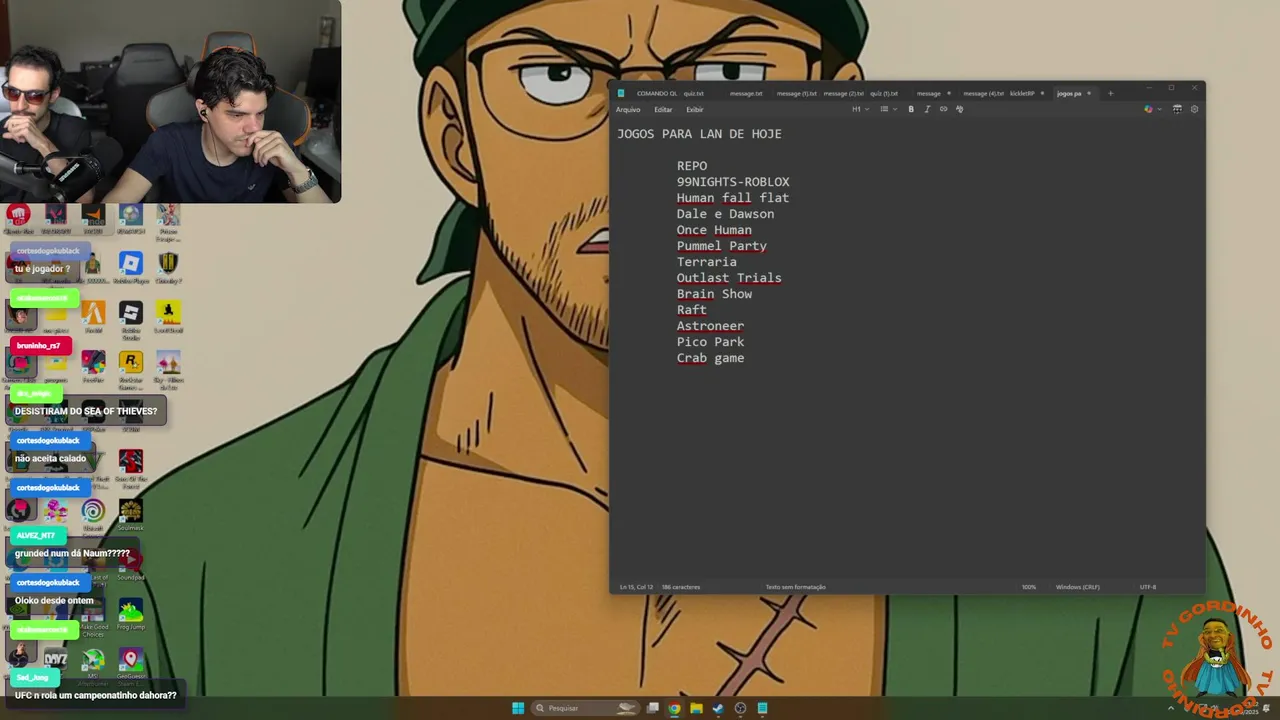The image size is (1280, 720).
Task: Show hidden system tray icons chevron
Action: click(1171, 708)
